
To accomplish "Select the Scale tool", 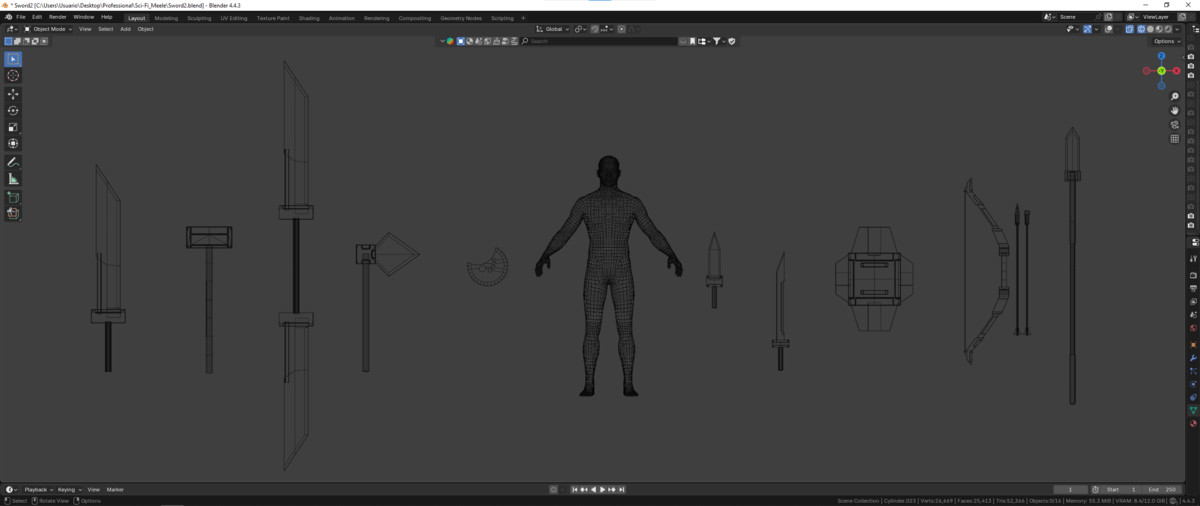I will pyautogui.click(x=13, y=127).
